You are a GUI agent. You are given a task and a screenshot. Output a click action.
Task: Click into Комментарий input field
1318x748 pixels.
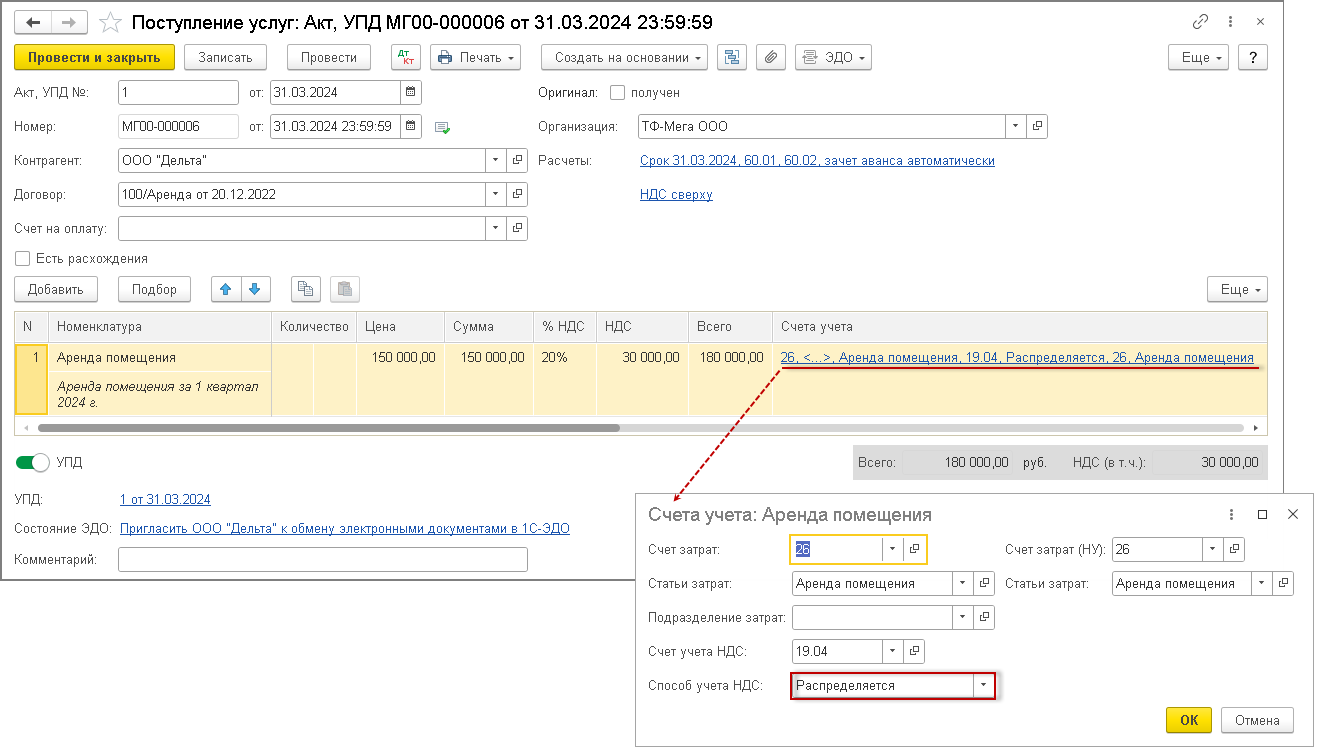point(322,559)
